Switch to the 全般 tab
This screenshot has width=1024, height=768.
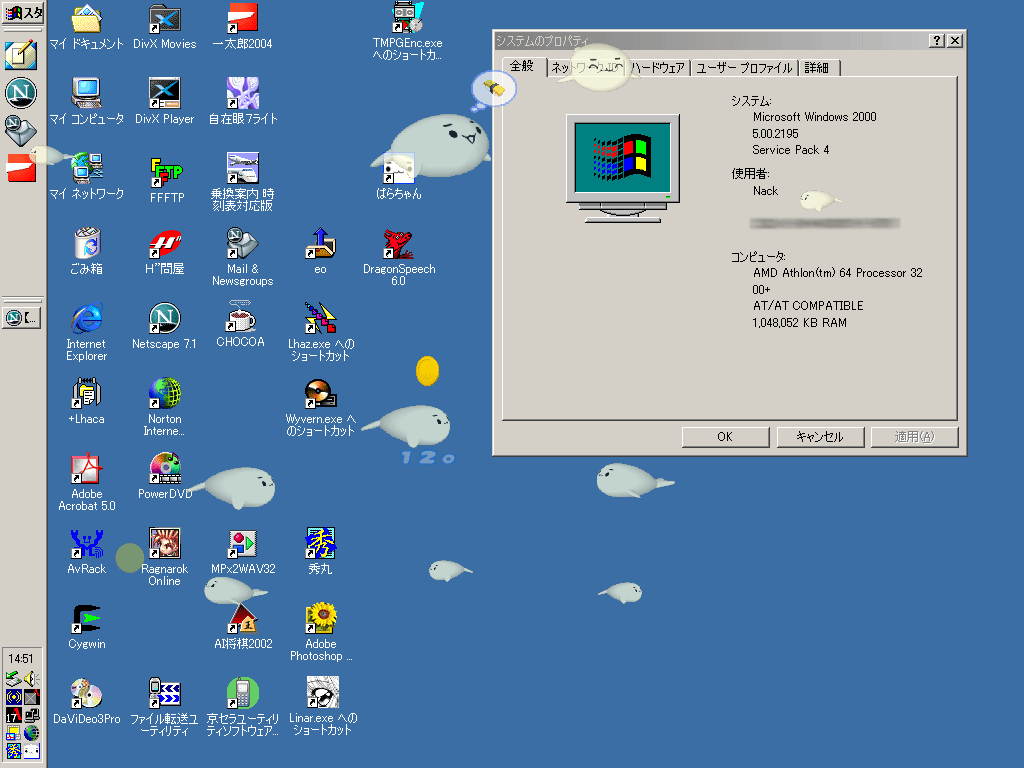coord(522,66)
